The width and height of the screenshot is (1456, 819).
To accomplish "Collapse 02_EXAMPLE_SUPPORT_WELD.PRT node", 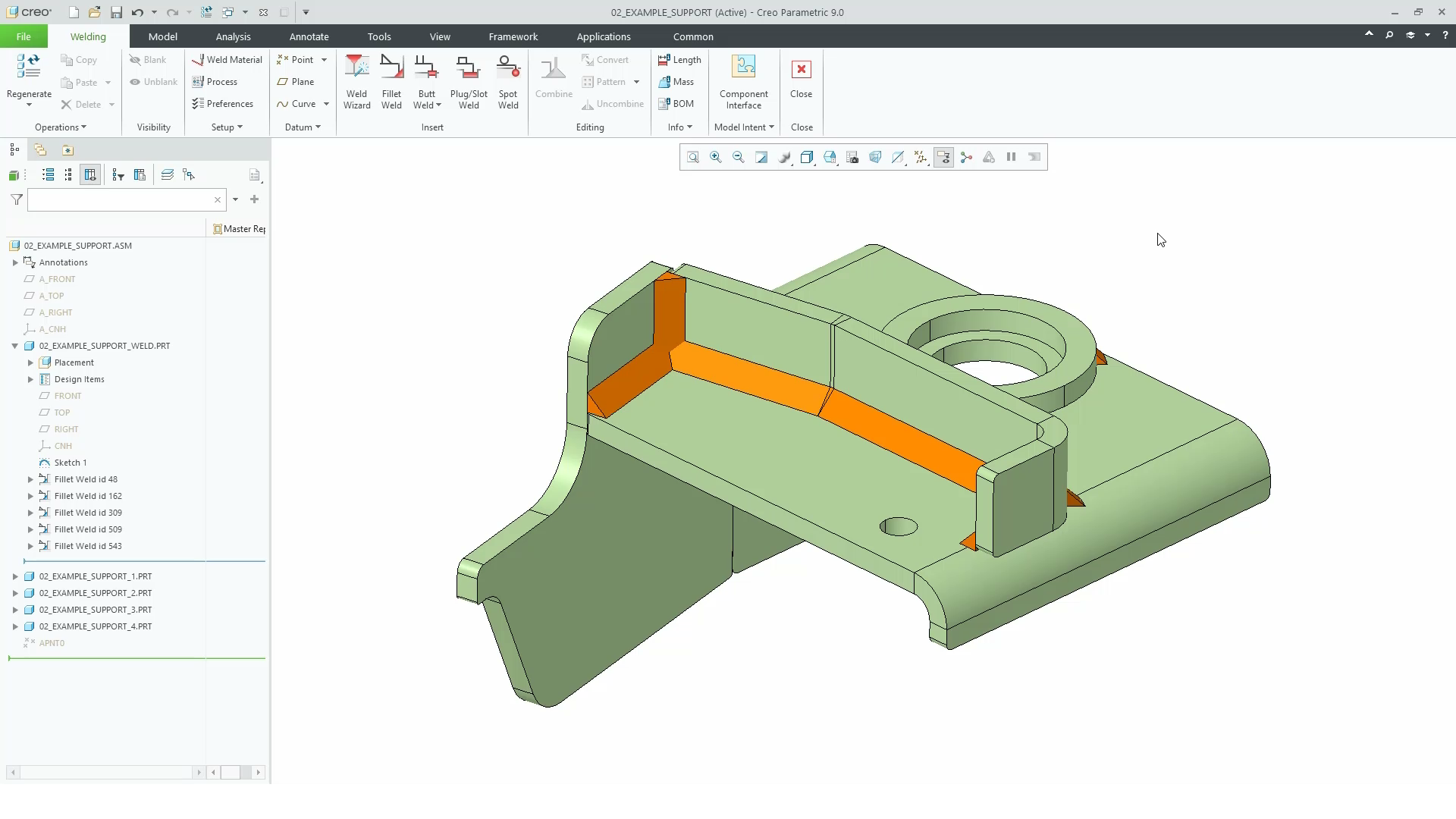I will click(x=15, y=346).
